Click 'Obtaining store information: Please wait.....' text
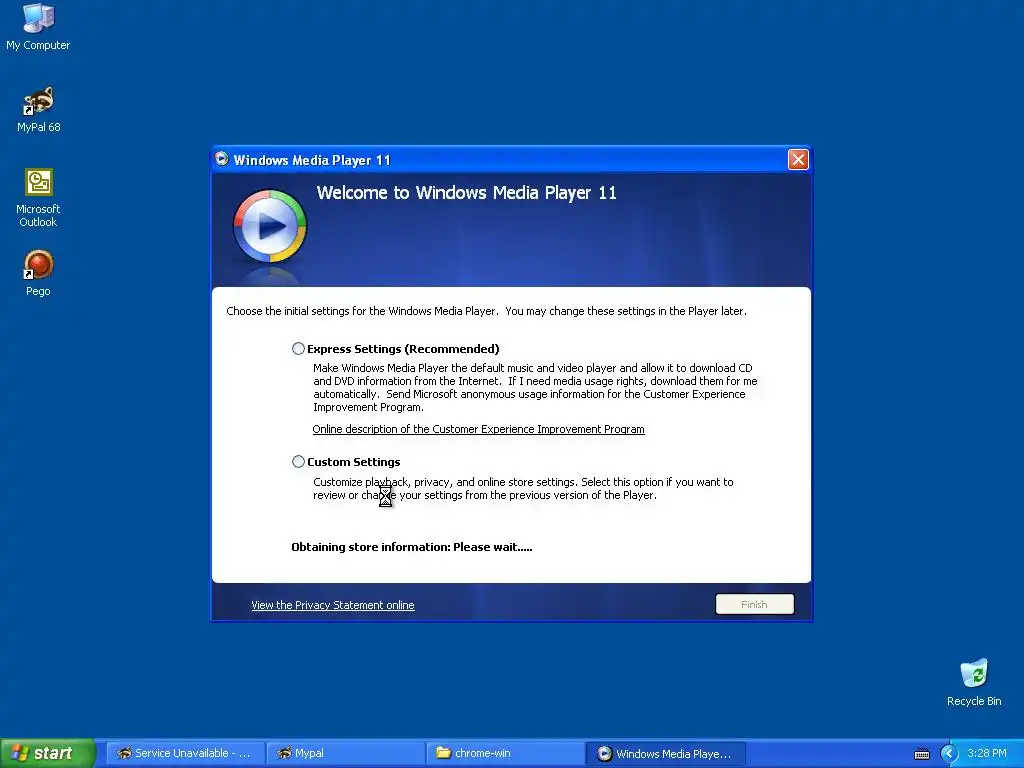This screenshot has height=768, width=1024. tap(411, 547)
